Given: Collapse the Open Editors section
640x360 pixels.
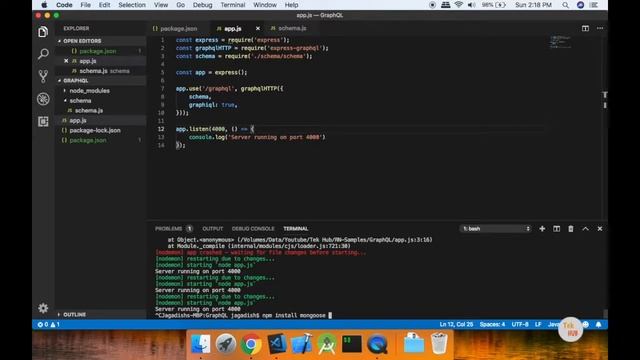Looking at the screenshot, I should tap(82, 41).
